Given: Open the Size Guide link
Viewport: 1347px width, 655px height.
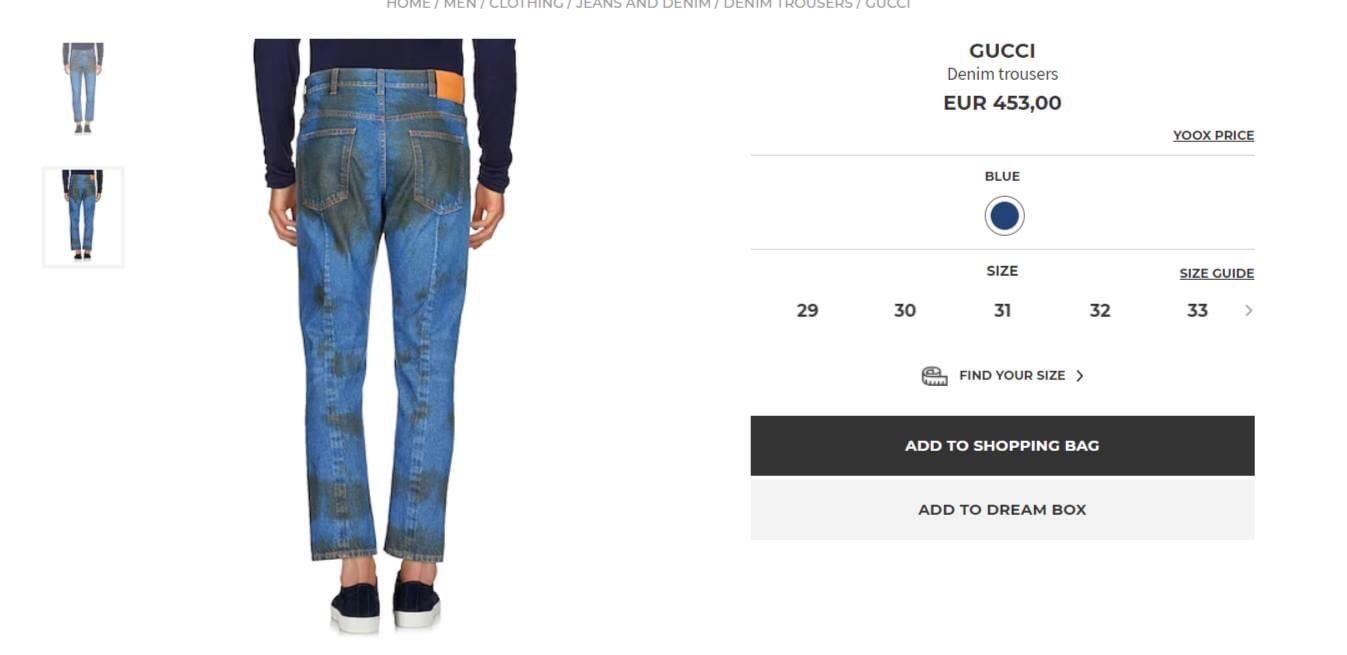Looking at the screenshot, I should pos(1216,273).
